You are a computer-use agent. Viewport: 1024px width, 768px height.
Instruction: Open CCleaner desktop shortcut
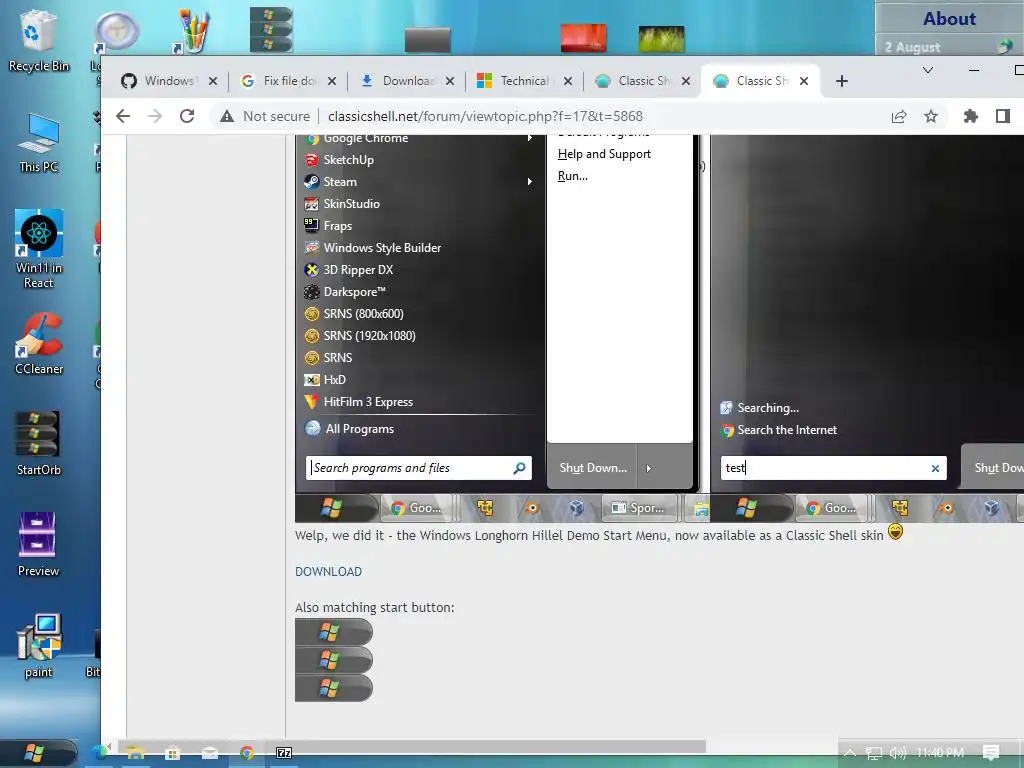pos(39,344)
